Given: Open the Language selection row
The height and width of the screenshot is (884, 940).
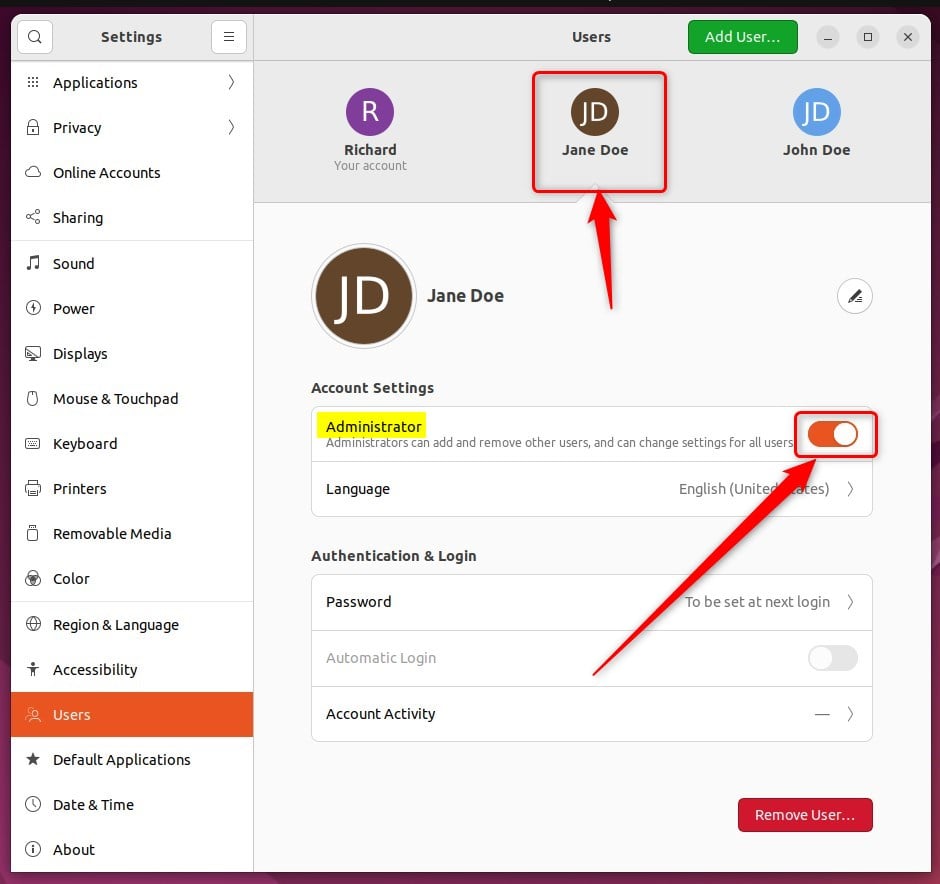Looking at the screenshot, I should pos(591,489).
